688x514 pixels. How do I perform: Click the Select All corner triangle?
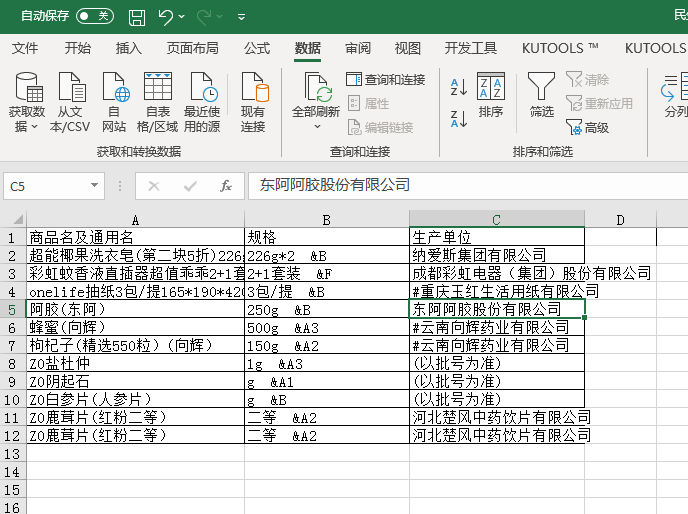pyautogui.click(x=18, y=219)
